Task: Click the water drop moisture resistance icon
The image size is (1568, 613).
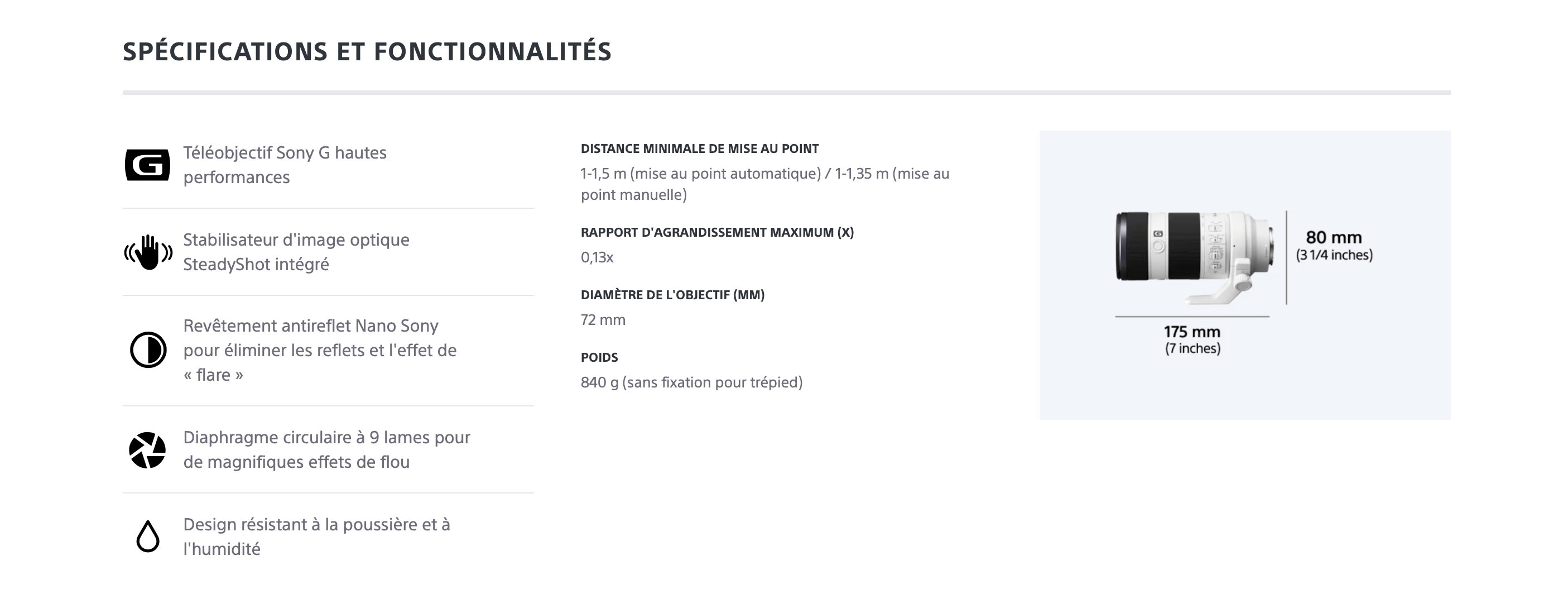Action: coord(147,537)
